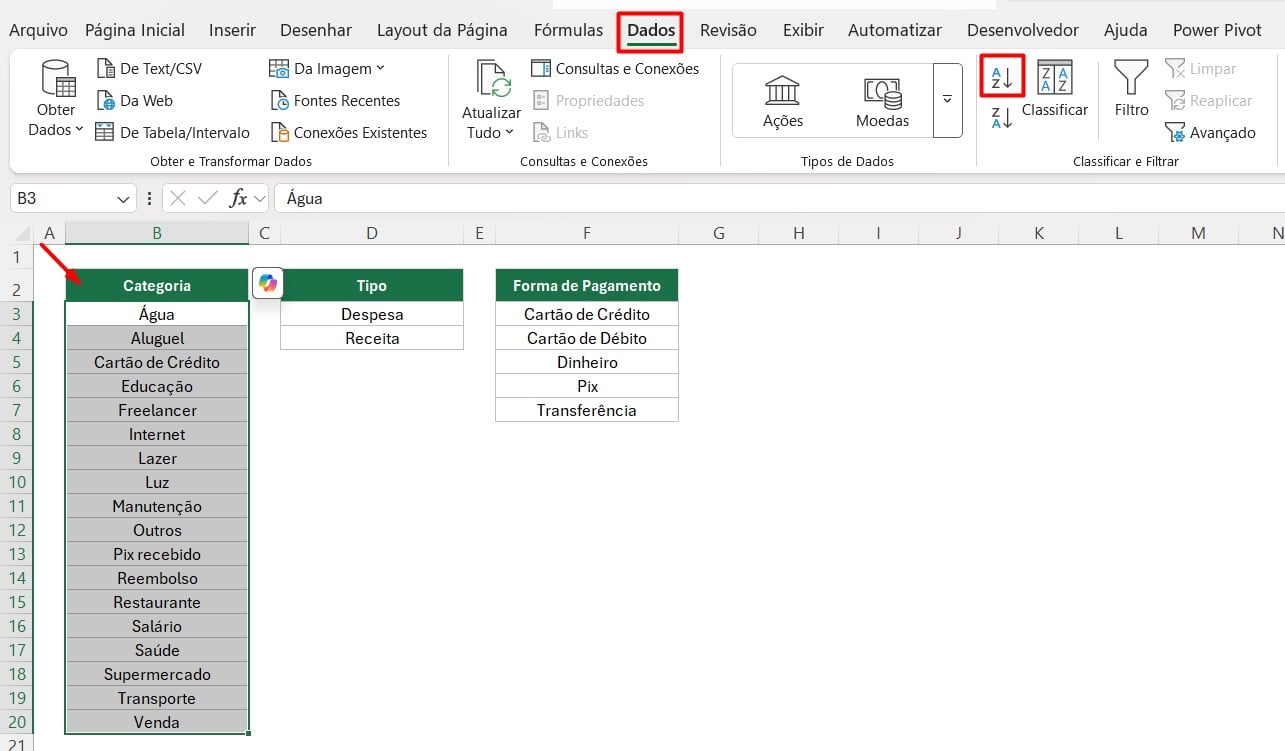Expand the formula bar function dropdown

pyautogui.click(x=260, y=199)
